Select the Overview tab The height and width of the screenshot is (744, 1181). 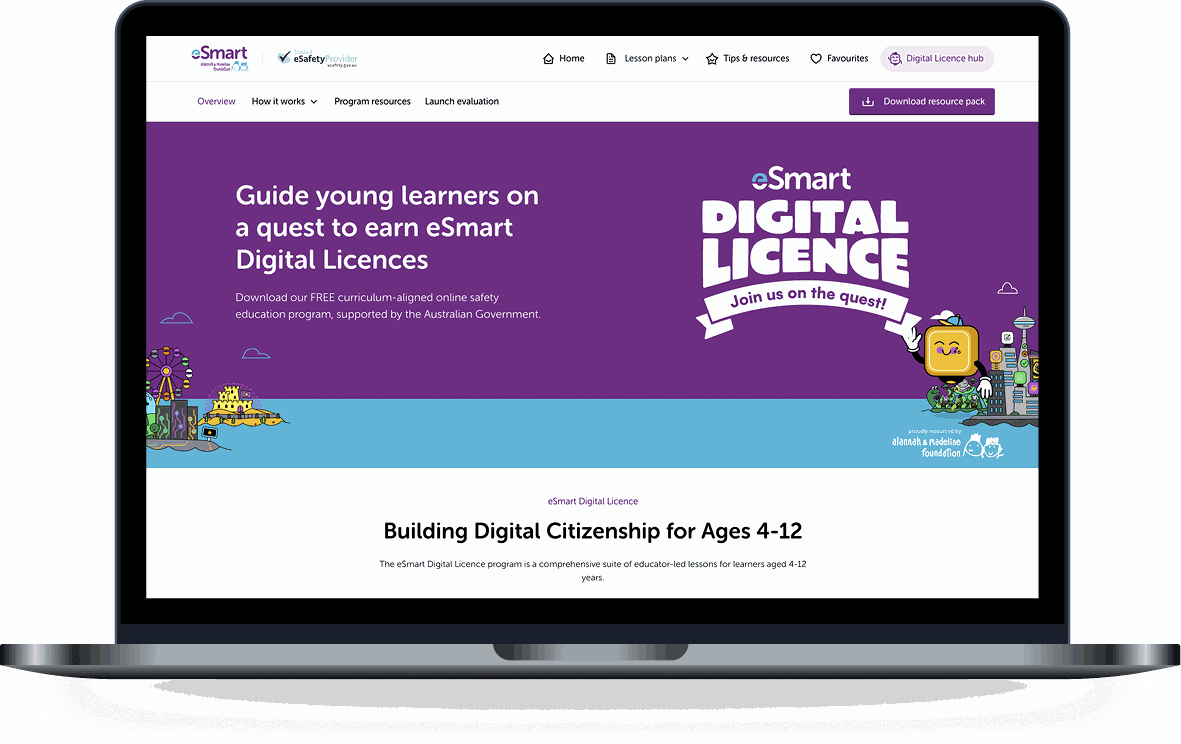point(216,102)
